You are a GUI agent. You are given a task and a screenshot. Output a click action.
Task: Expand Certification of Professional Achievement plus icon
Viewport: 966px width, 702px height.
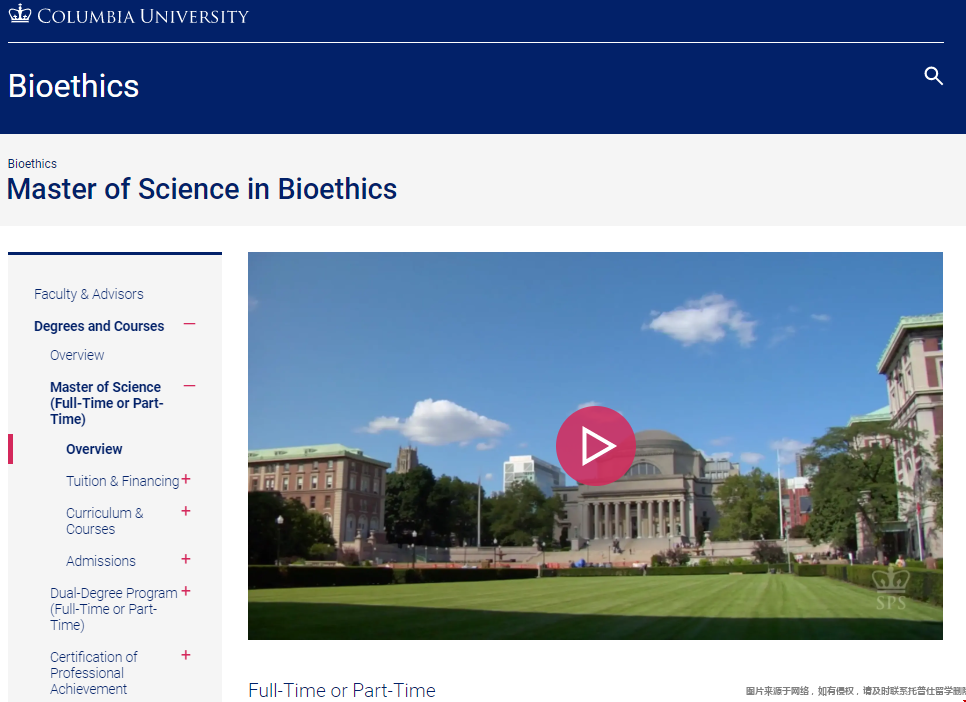(186, 655)
